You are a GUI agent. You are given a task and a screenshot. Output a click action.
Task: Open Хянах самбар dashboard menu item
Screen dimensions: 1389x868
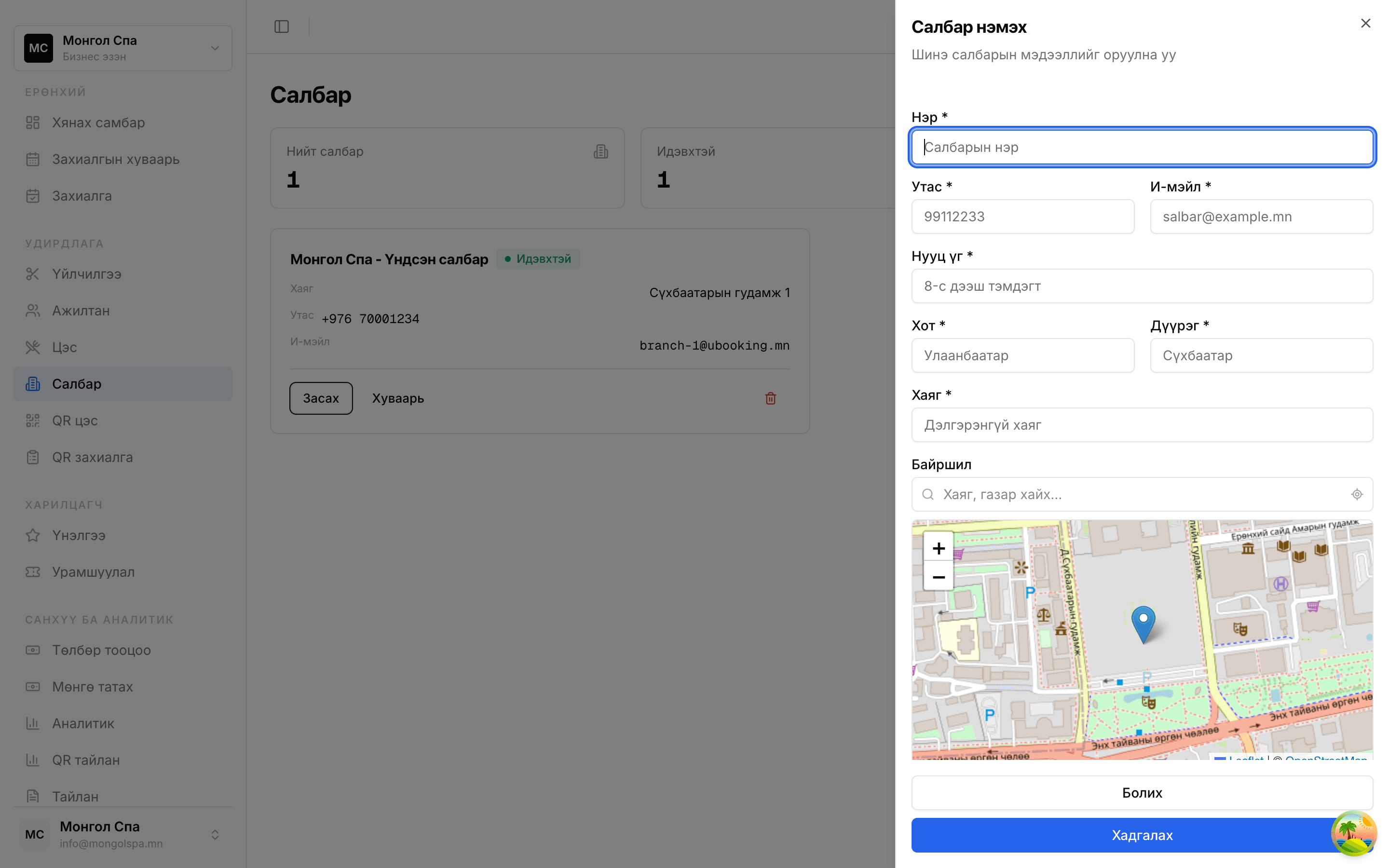point(123,122)
